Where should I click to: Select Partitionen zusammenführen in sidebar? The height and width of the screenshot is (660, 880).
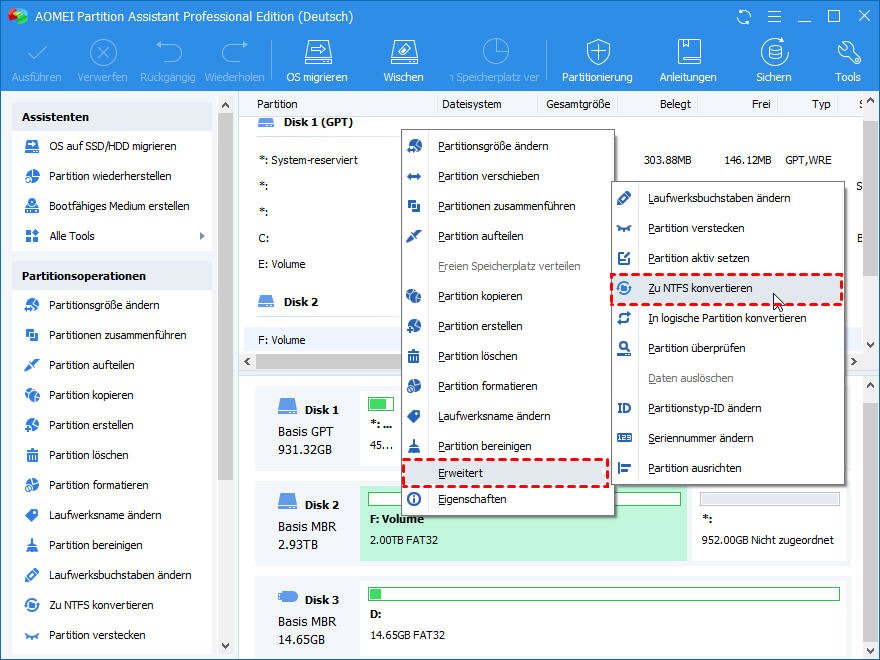(x=117, y=335)
